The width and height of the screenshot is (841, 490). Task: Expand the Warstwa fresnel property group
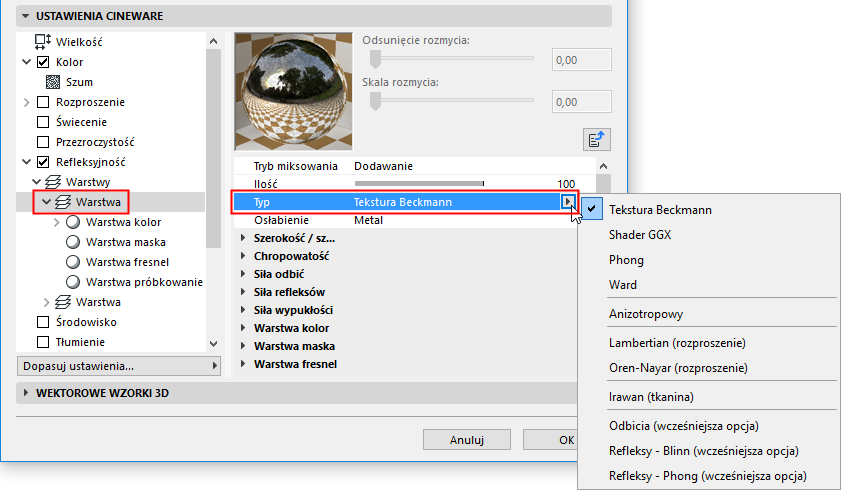[243, 364]
